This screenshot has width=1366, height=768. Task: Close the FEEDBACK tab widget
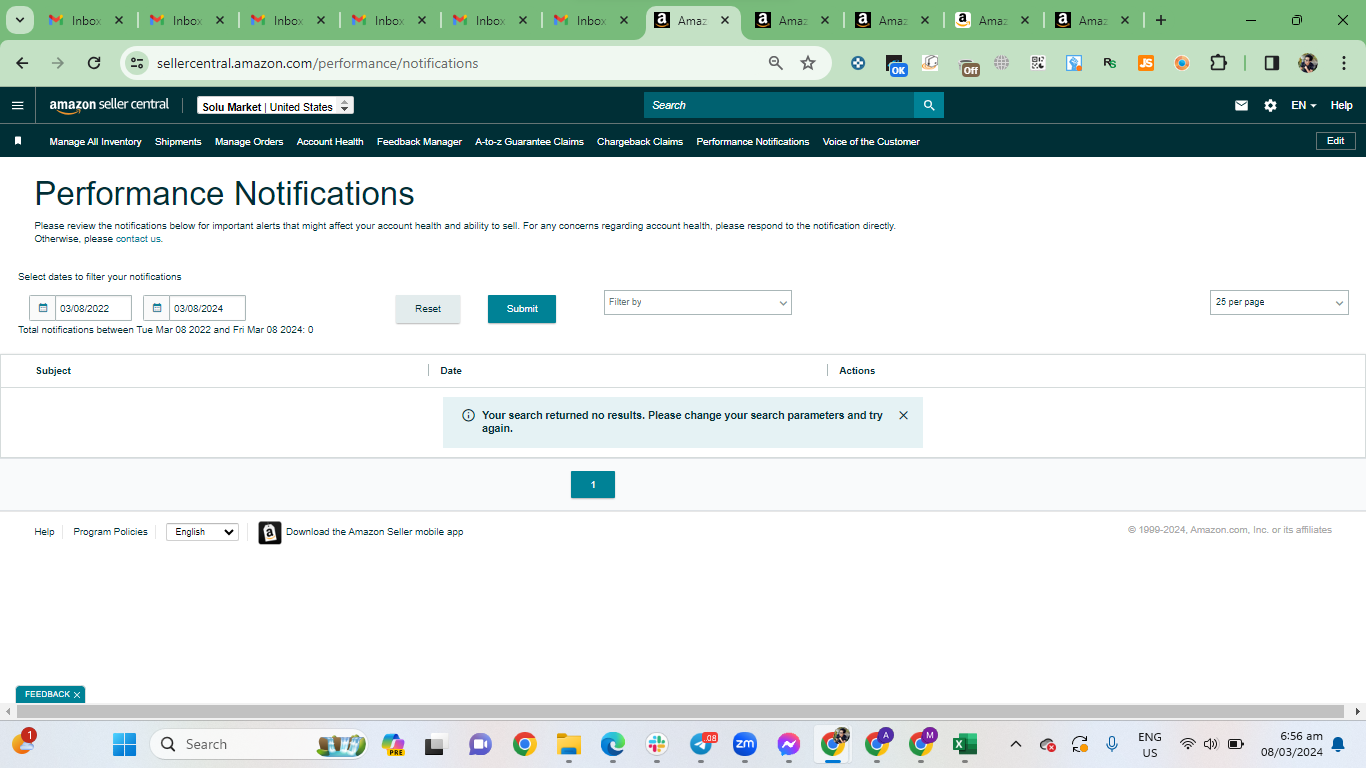coord(77,694)
